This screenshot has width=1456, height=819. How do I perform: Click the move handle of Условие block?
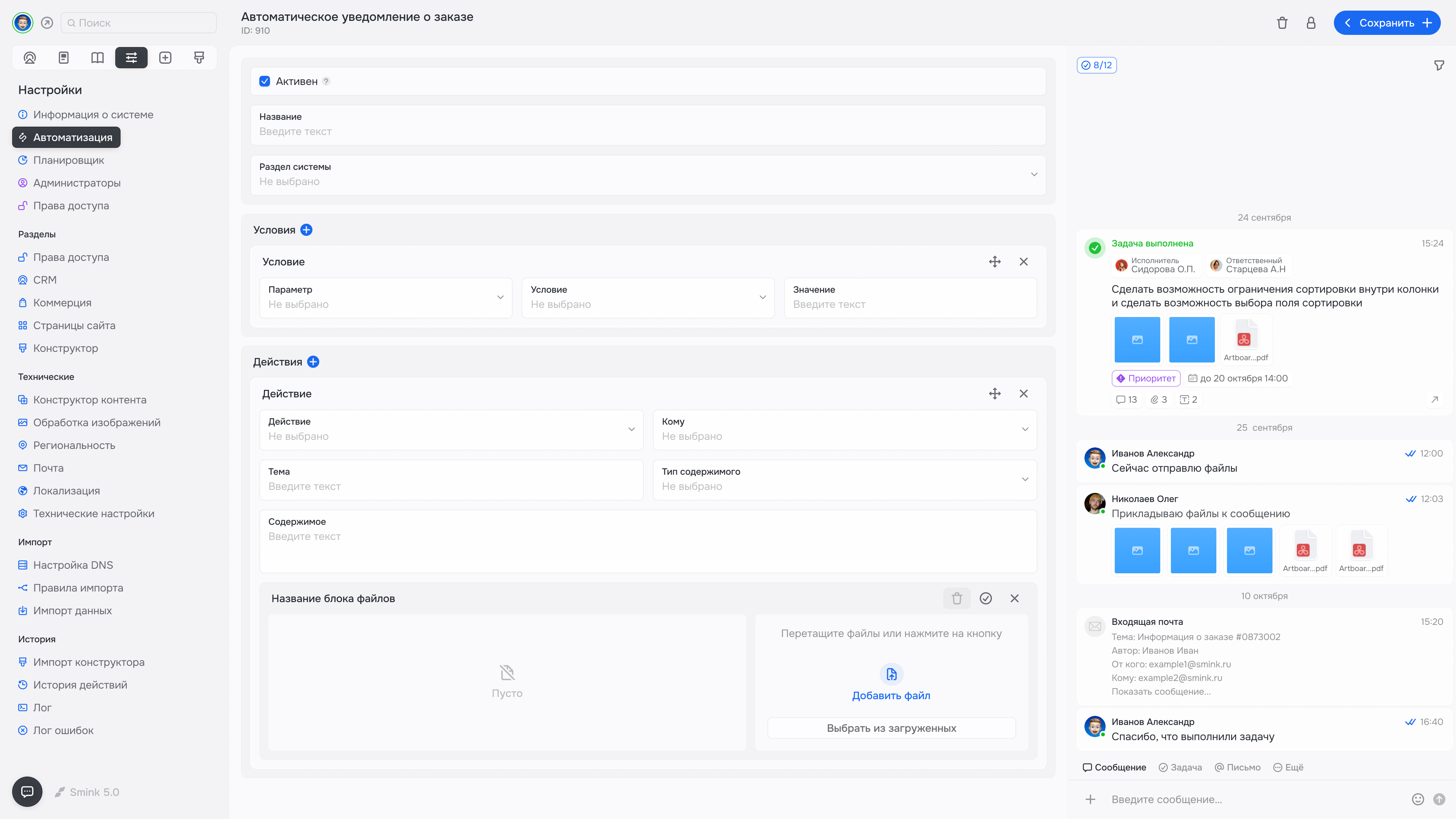pos(995,262)
